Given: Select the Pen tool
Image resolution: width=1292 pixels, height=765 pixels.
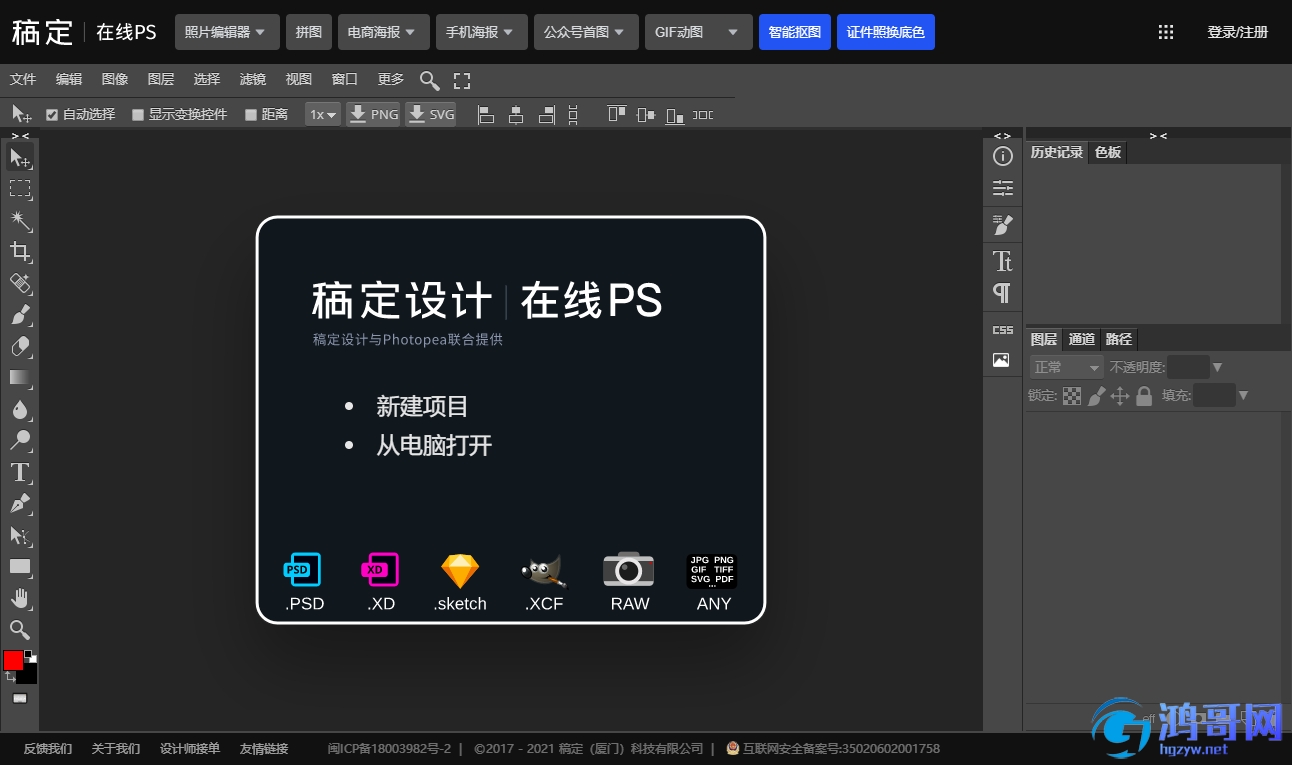Looking at the screenshot, I should pos(20,504).
